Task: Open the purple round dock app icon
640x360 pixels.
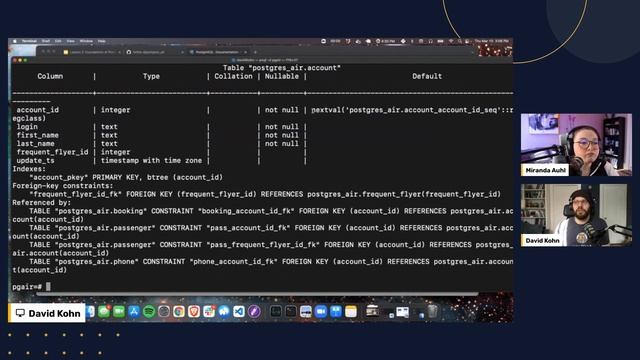Action: point(254,312)
